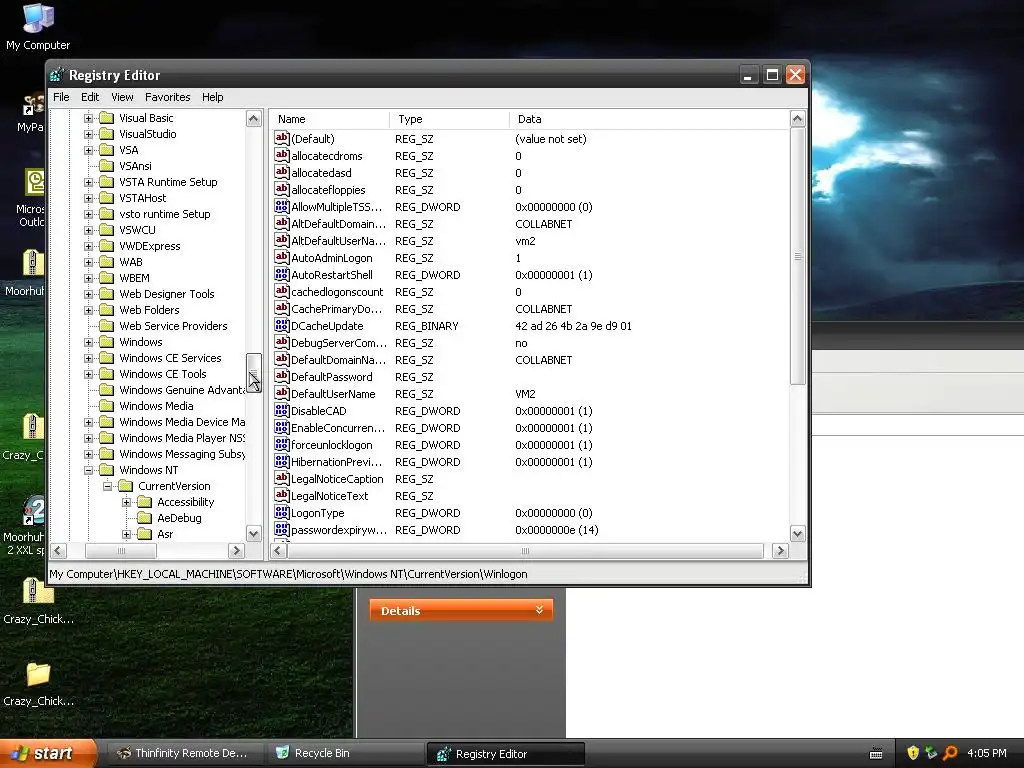Sort values by the Type column header
Viewport: 1024px width, 768px height.
pos(449,119)
